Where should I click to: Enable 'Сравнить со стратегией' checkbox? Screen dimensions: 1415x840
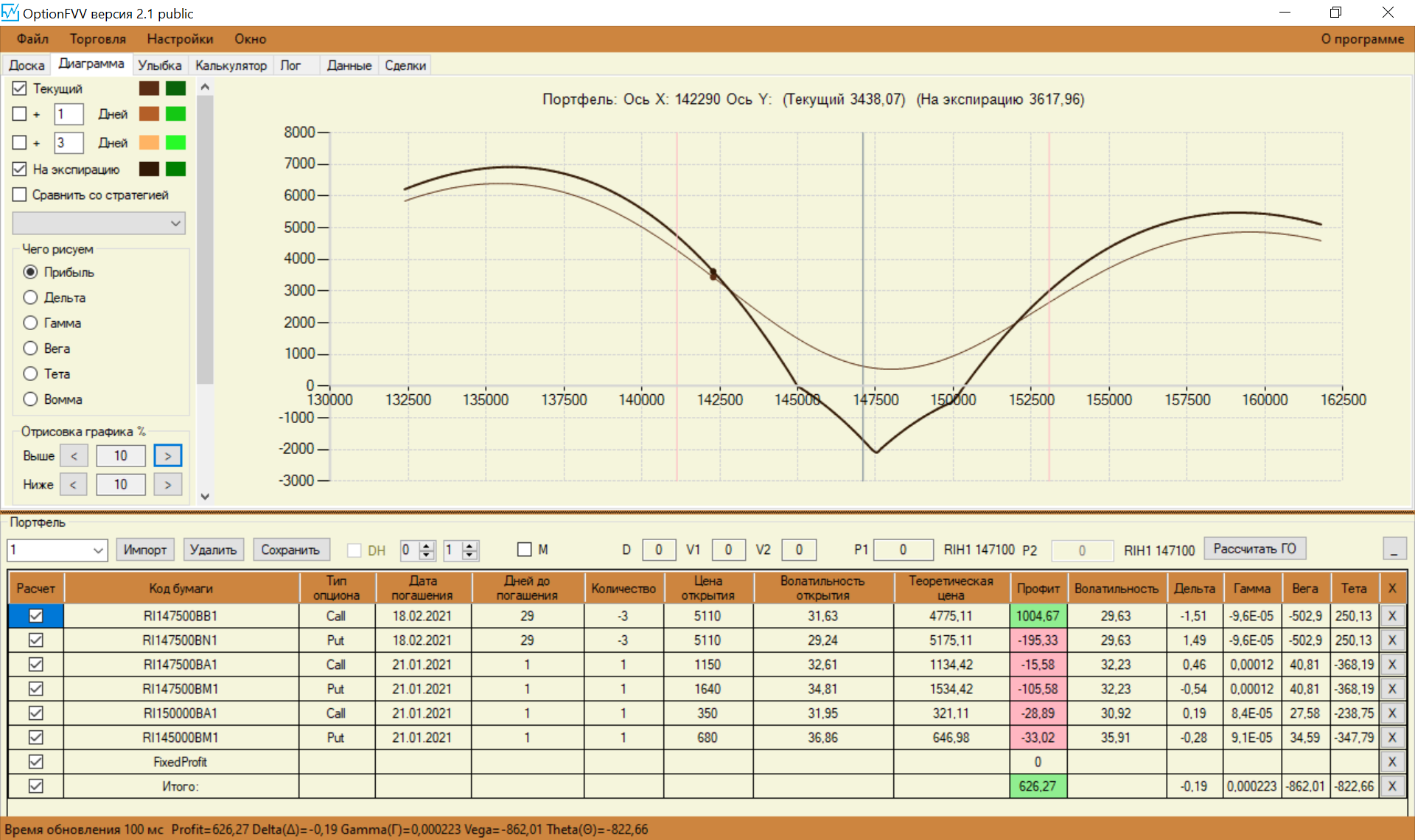[20, 195]
